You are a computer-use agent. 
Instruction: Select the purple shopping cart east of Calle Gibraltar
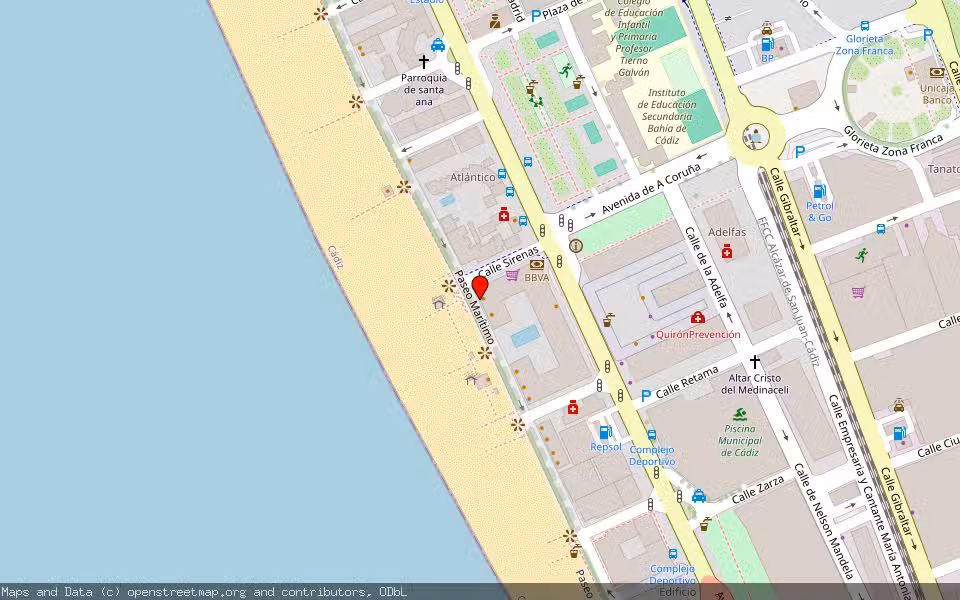pyautogui.click(x=858, y=293)
